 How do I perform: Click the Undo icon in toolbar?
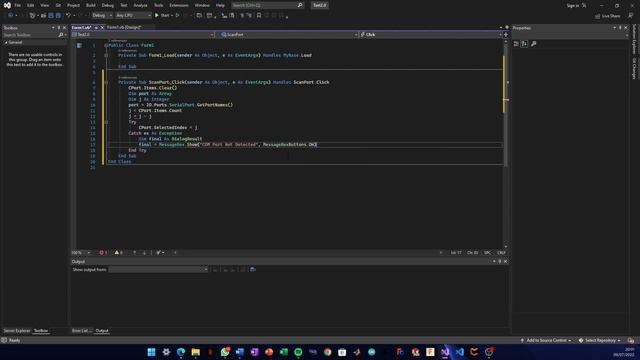(69, 16)
